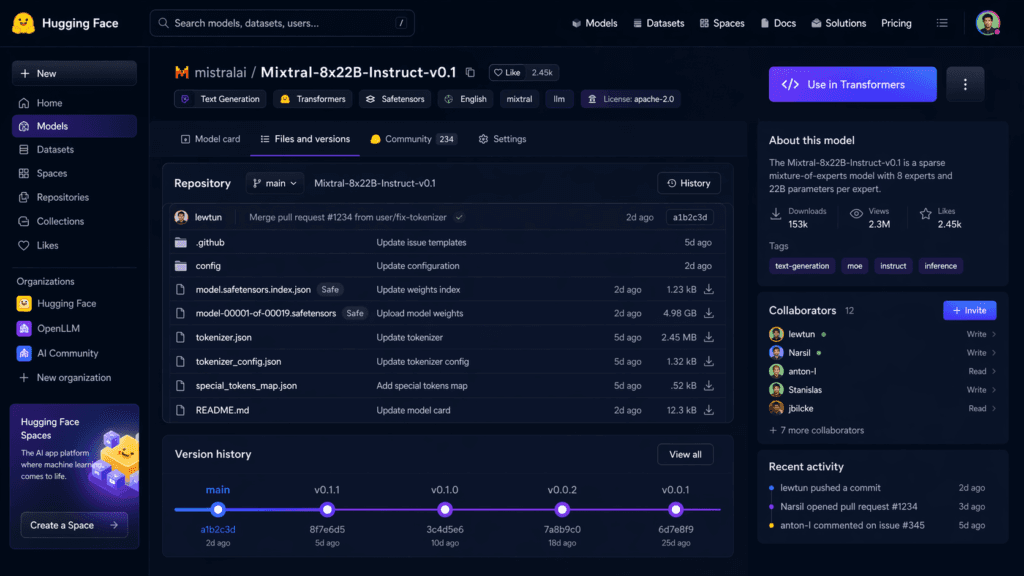1024x576 pixels.
Task: Download model-00001-of-00019.safetensors
Action: [x=709, y=313]
